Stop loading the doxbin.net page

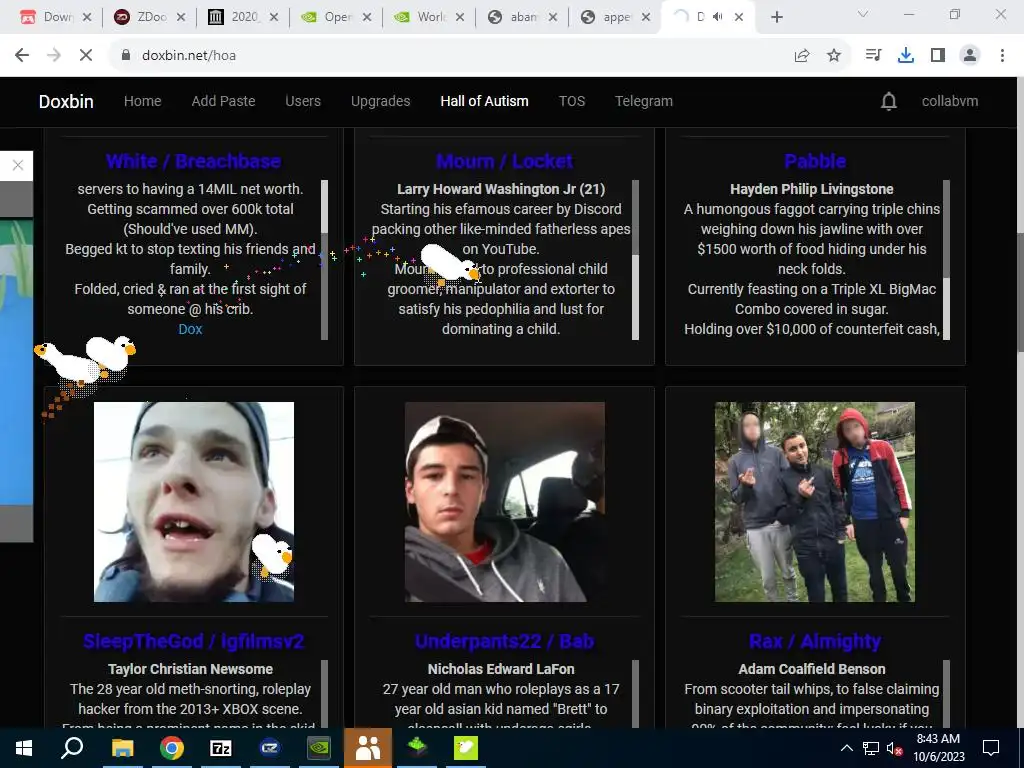(x=86, y=56)
